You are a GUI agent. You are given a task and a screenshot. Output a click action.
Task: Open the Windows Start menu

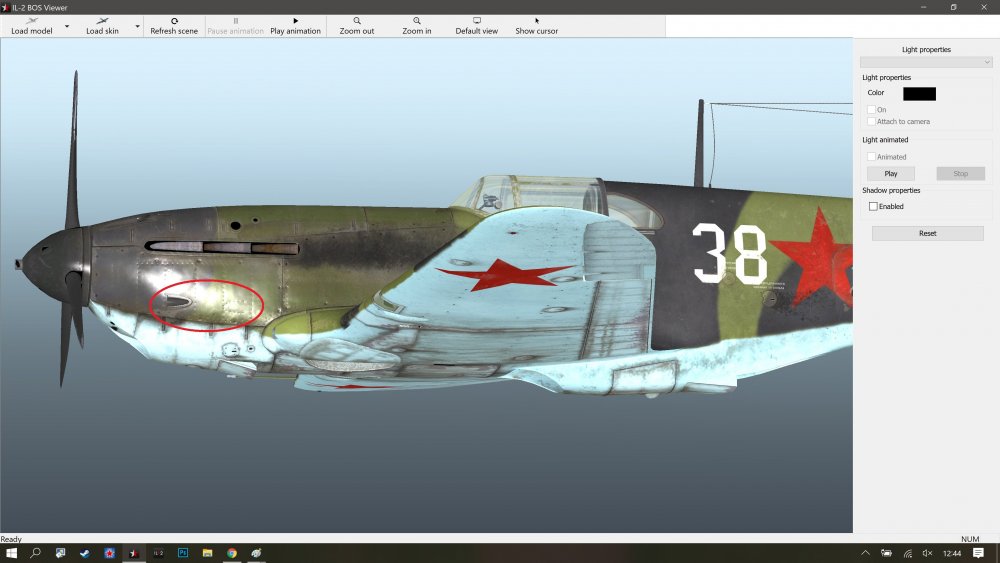tap(11, 553)
